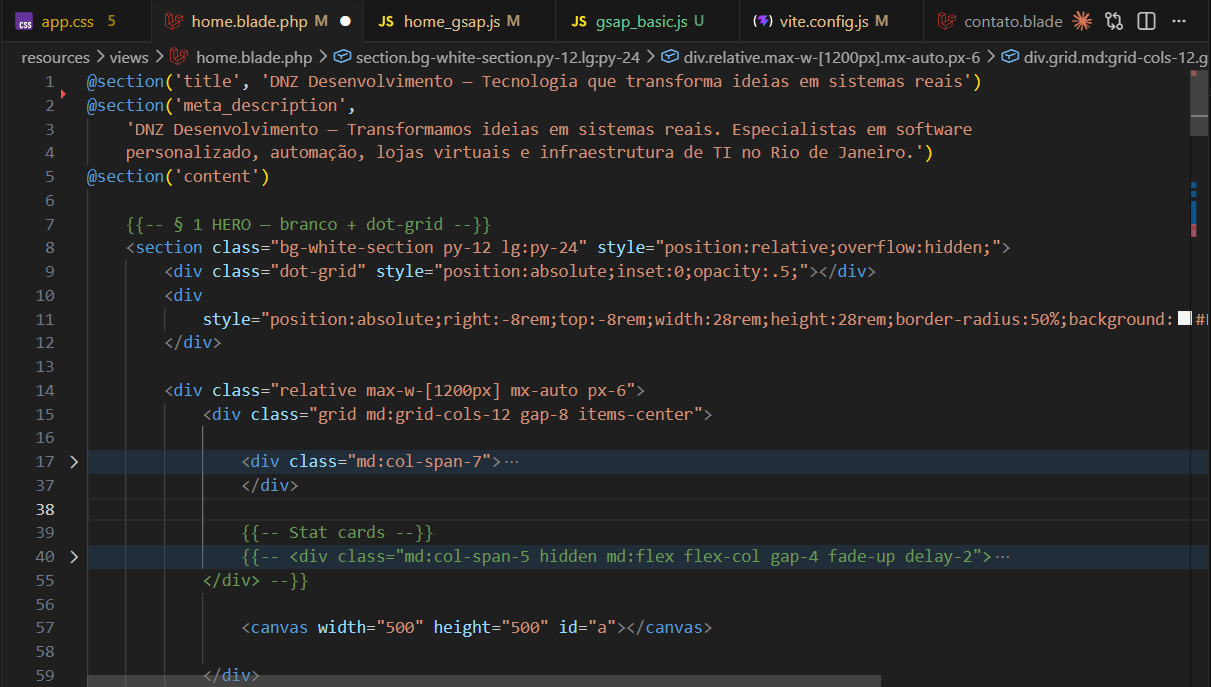Click the resources breadcrumb folder

[55, 57]
